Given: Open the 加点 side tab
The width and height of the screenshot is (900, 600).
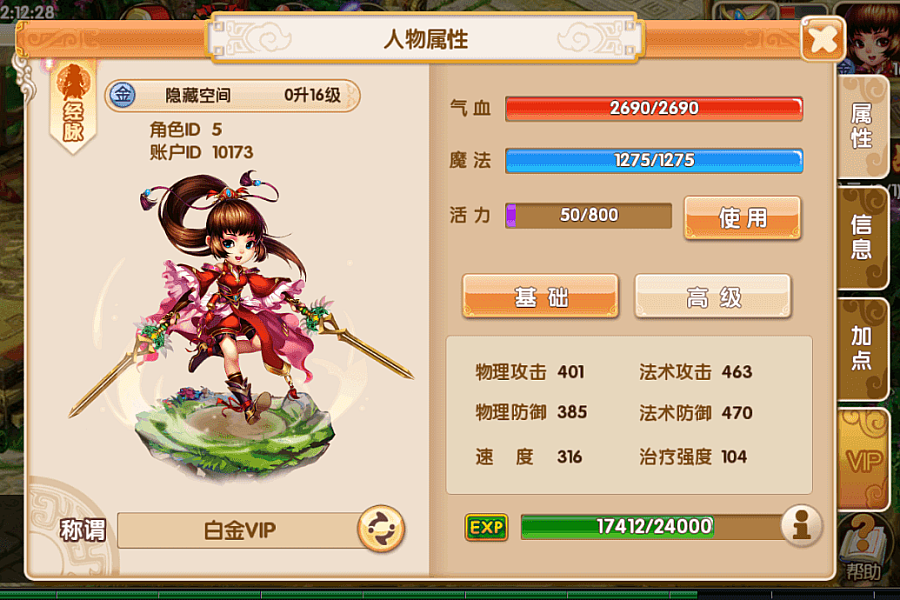Looking at the screenshot, I should pyautogui.click(x=863, y=348).
